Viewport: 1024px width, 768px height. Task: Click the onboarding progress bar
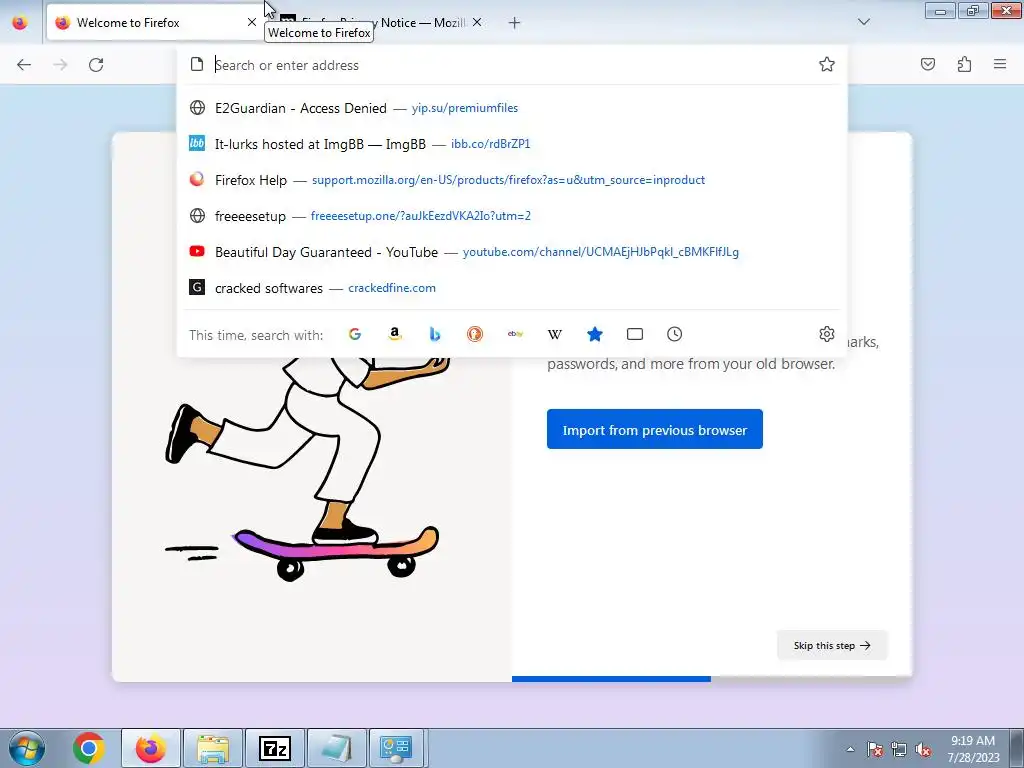(712, 679)
